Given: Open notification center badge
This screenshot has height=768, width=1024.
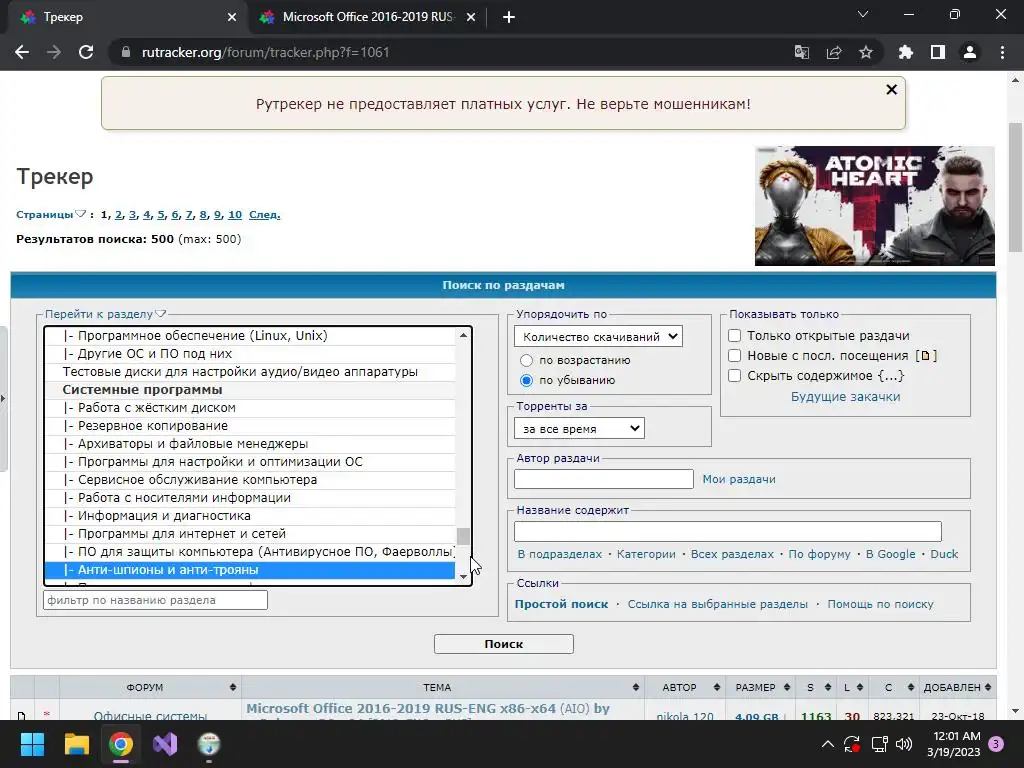Looking at the screenshot, I should 996,744.
